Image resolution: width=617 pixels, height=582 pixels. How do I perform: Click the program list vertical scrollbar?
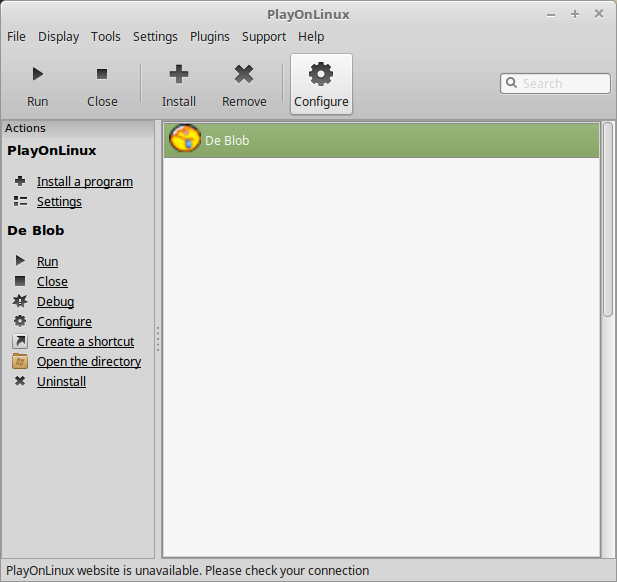point(608,219)
